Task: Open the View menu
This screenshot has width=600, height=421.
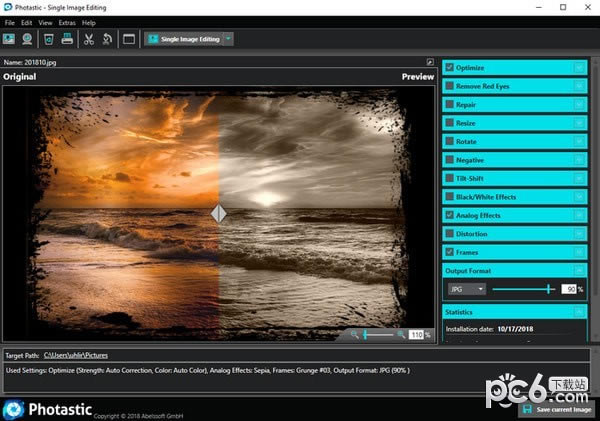Action: pos(46,22)
